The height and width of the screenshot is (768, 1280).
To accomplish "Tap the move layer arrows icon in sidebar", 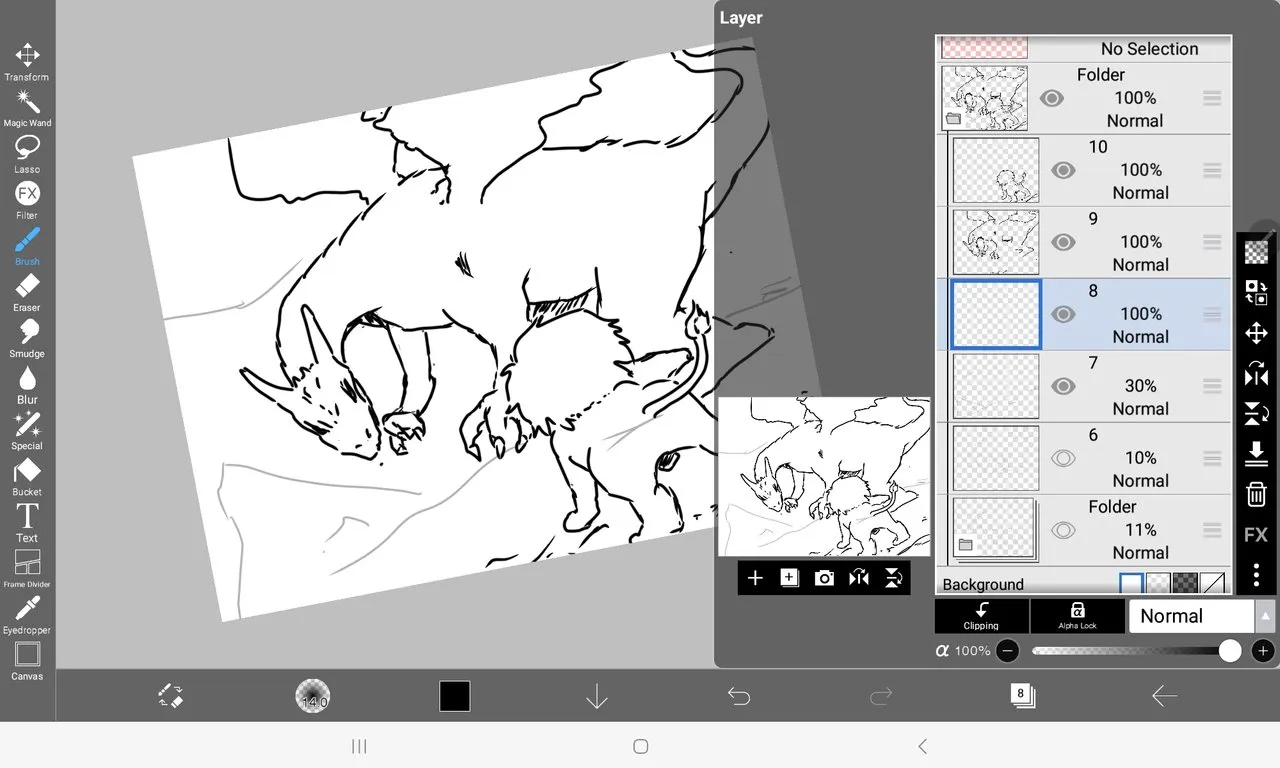I will click(x=1256, y=333).
